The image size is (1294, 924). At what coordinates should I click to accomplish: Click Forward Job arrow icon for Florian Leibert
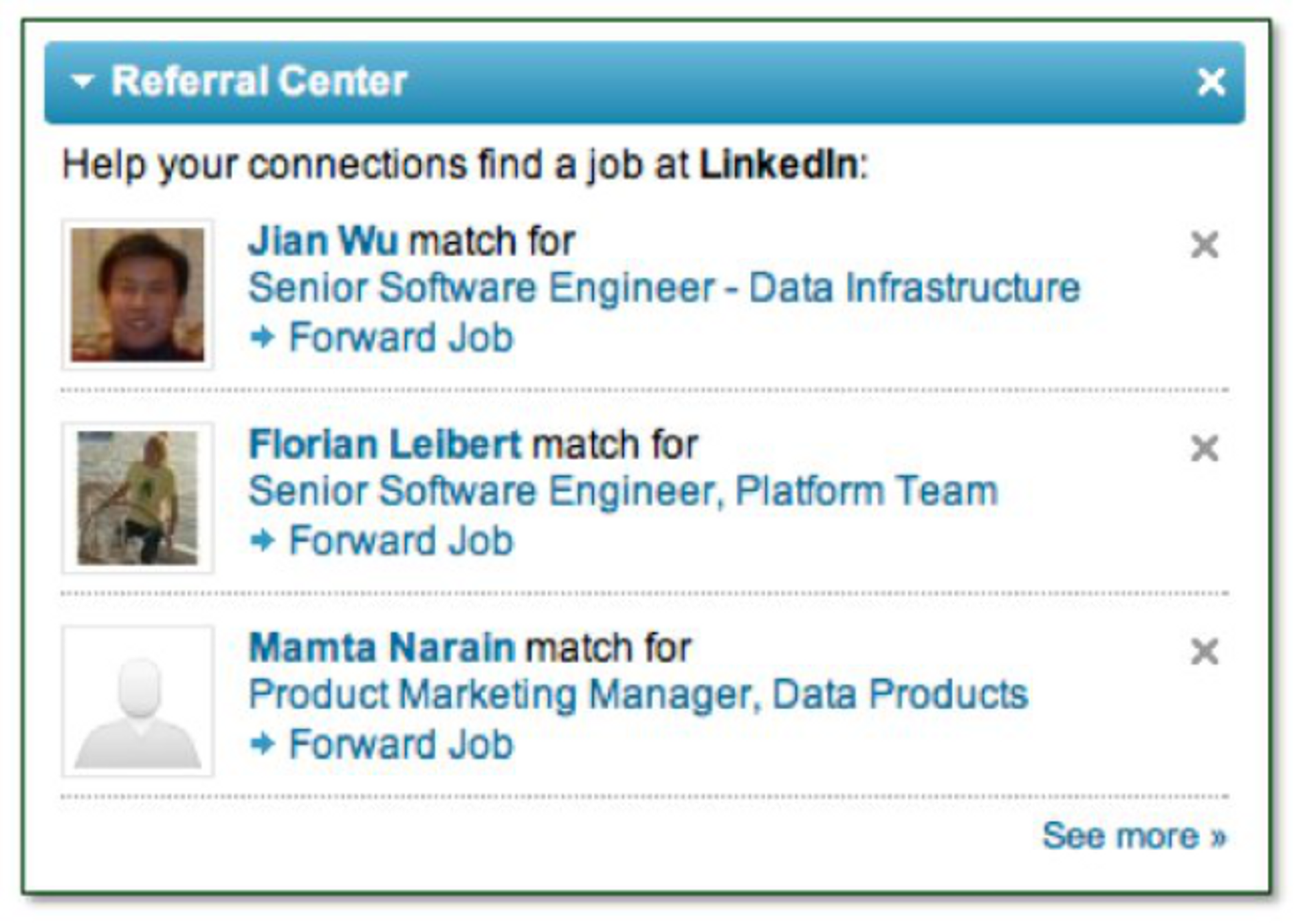point(263,540)
